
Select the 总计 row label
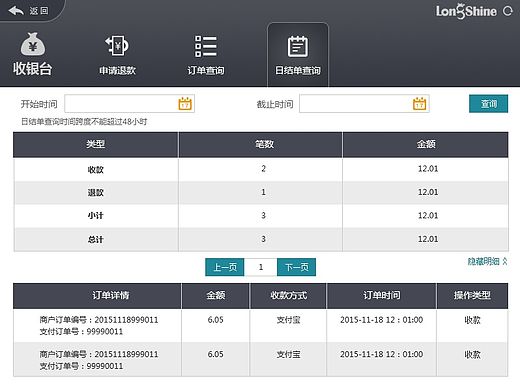tap(96, 239)
